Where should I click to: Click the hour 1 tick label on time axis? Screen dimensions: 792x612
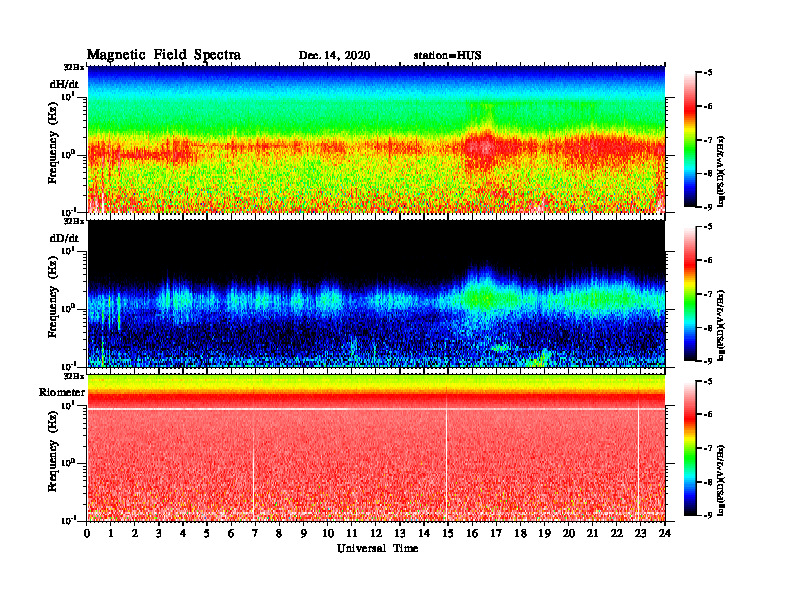(111, 533)
